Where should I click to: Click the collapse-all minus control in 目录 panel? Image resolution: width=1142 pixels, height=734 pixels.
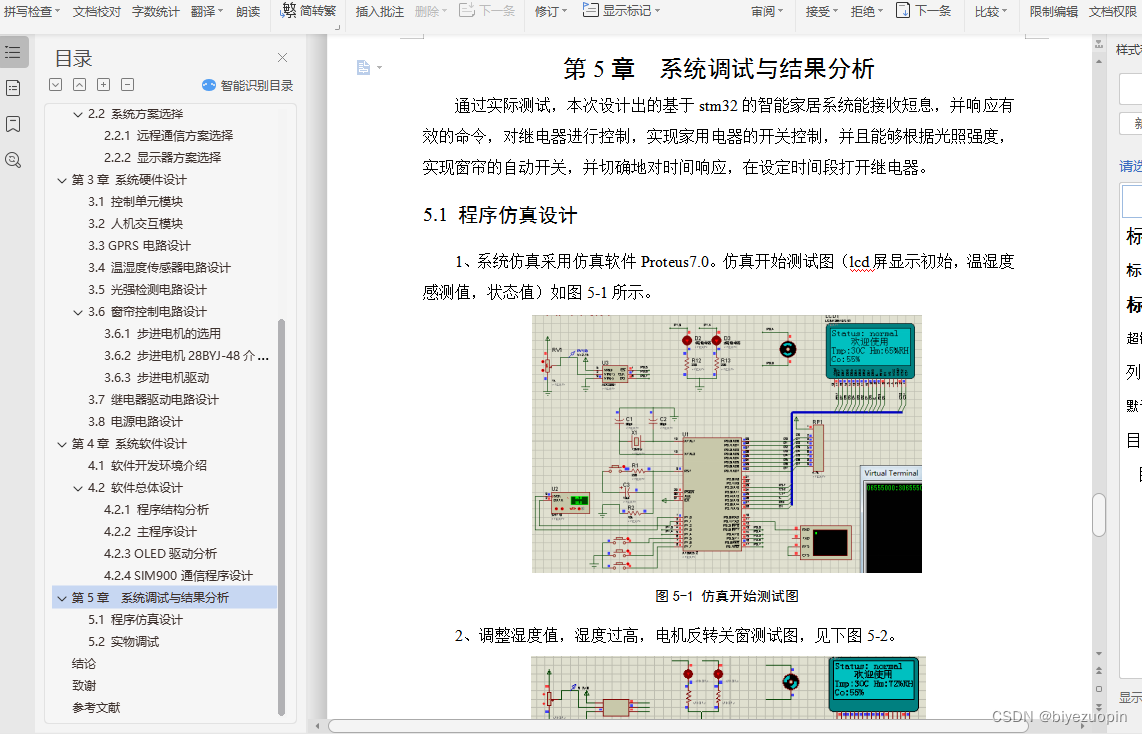pyautogui.click(x=126, y=85)
